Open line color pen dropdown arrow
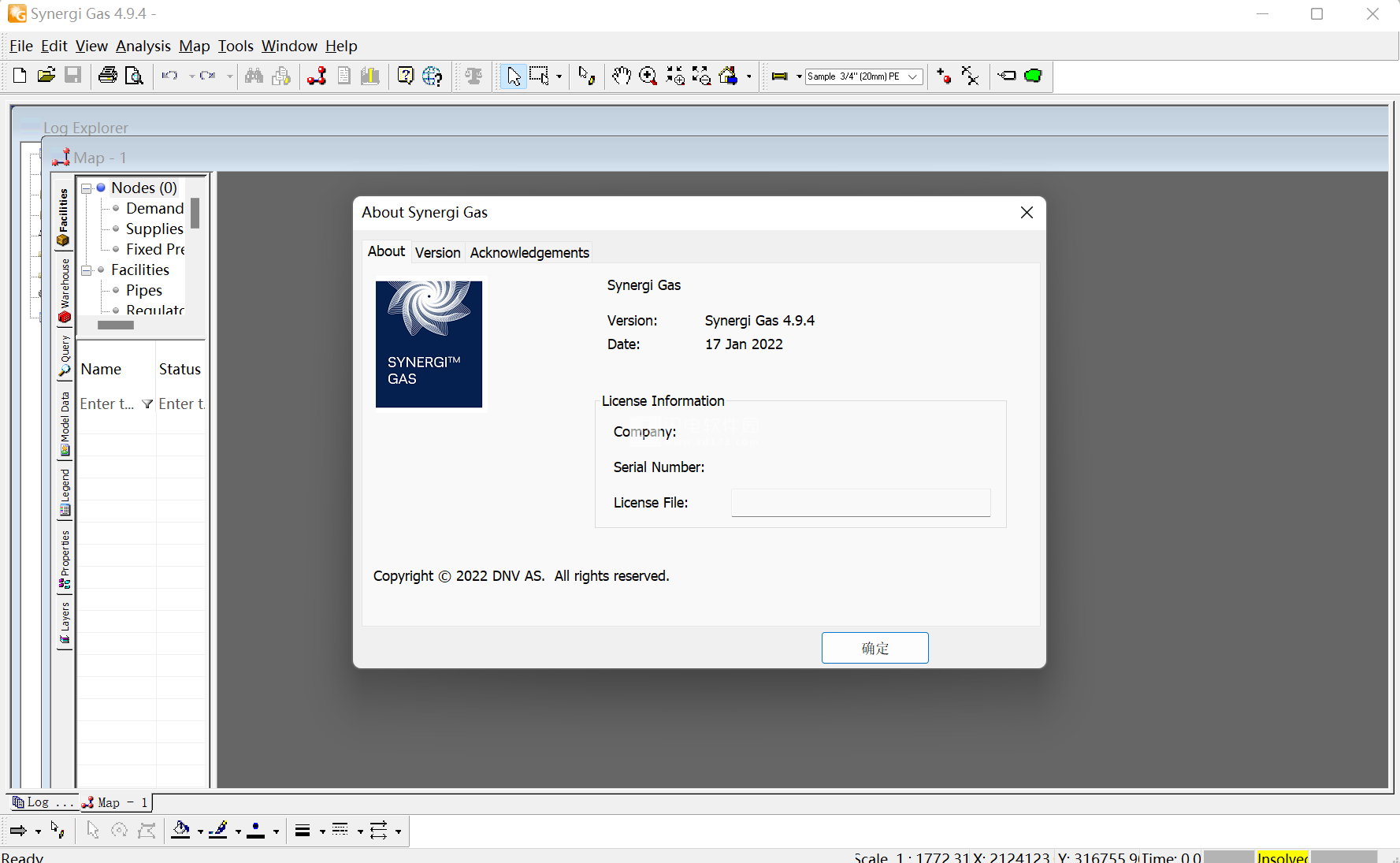The height and width of the screenshot is (863, 1400). (x=238, y=831)
